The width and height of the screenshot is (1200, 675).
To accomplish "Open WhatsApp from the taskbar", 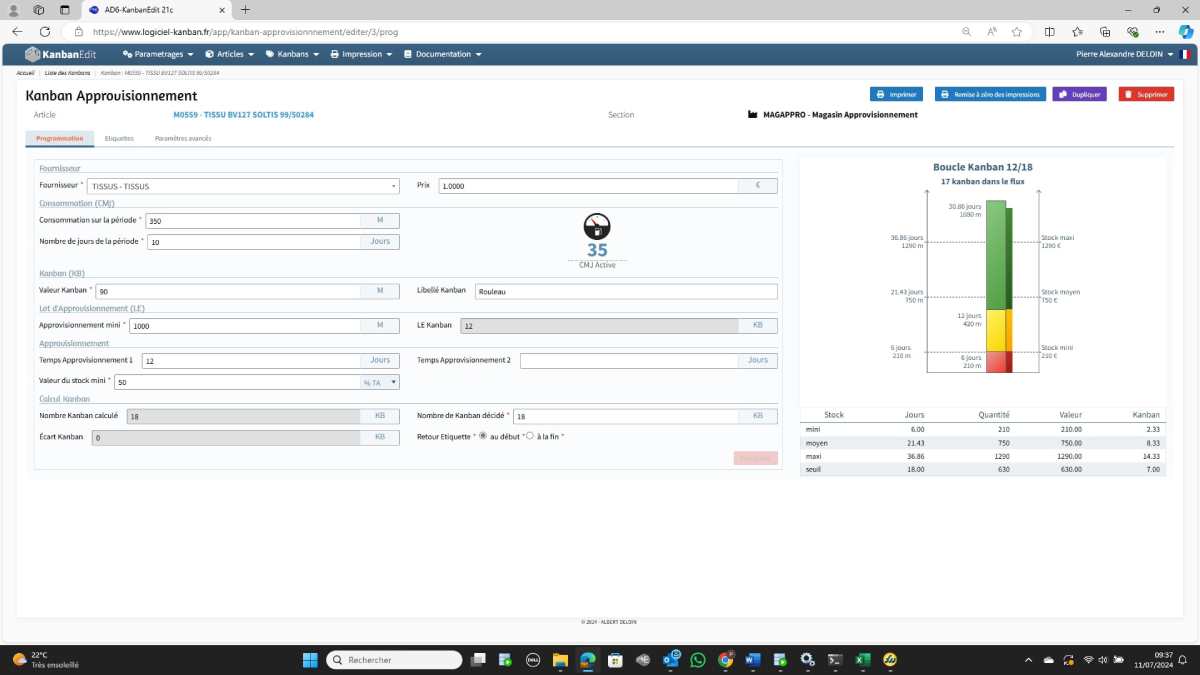I will tap(698, 660).
